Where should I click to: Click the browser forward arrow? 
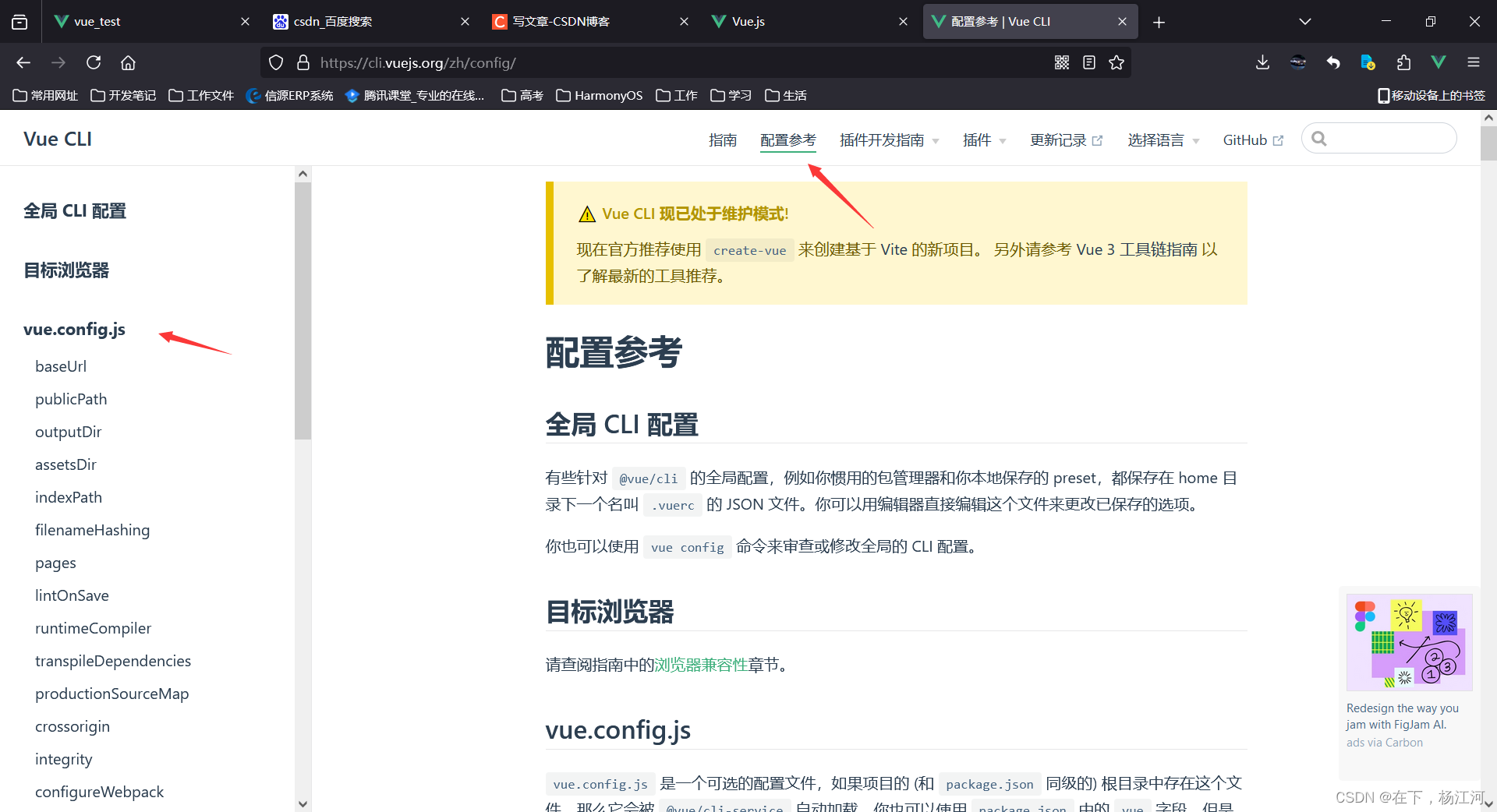point(58,62)
